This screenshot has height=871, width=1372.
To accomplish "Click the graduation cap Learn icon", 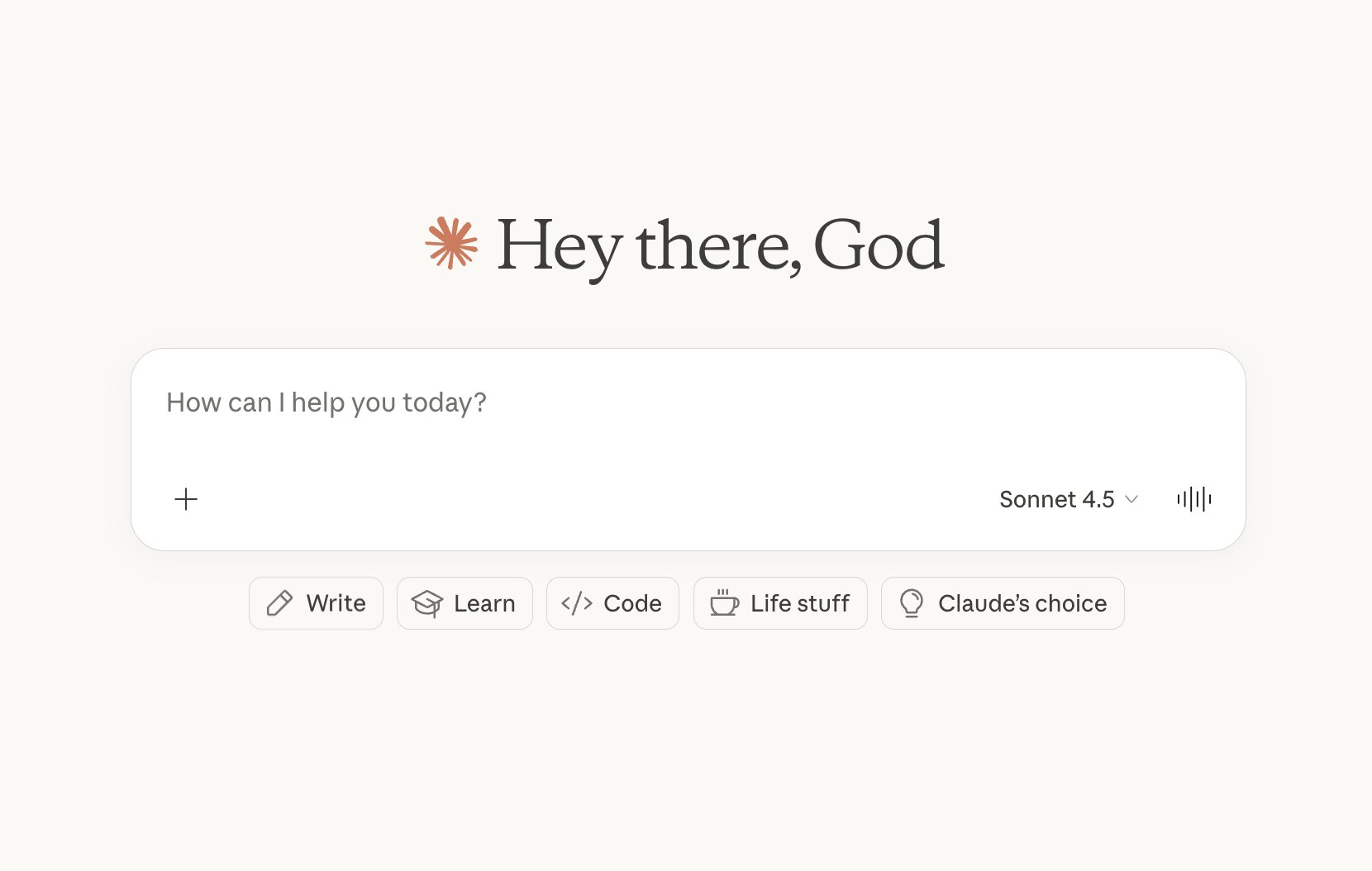I will (427, 603).
